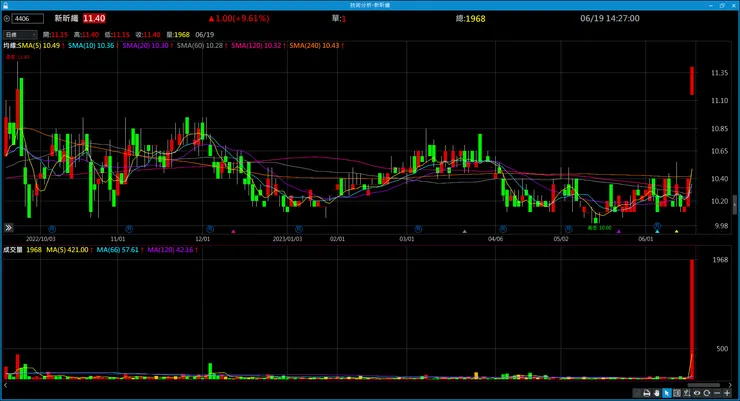Click the SMA(5) 10.49 indicator label

click(x=39, y=46)
